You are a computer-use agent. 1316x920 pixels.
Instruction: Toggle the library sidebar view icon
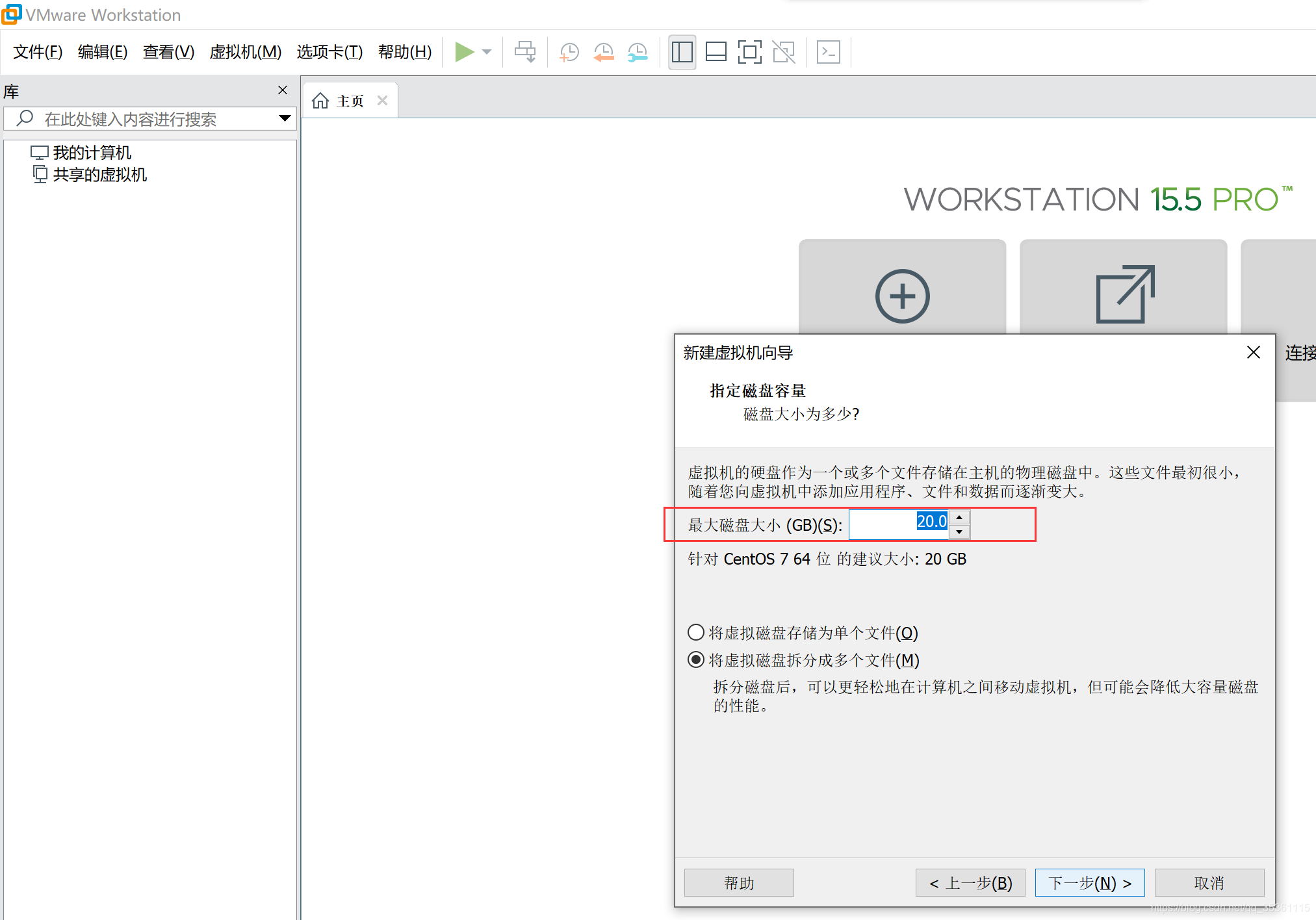(x=682, y=52)
